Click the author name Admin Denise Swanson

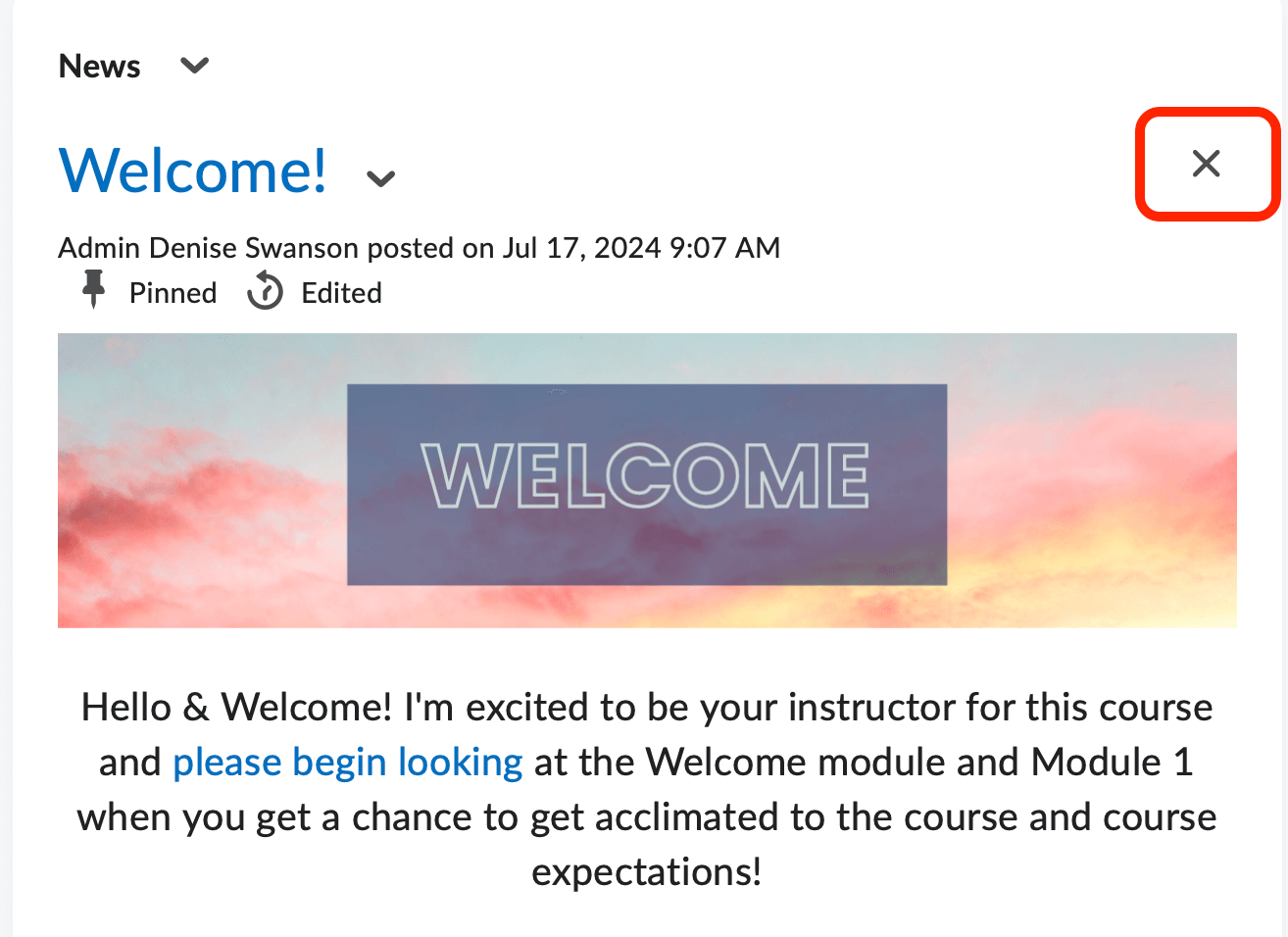coord(208,248)
